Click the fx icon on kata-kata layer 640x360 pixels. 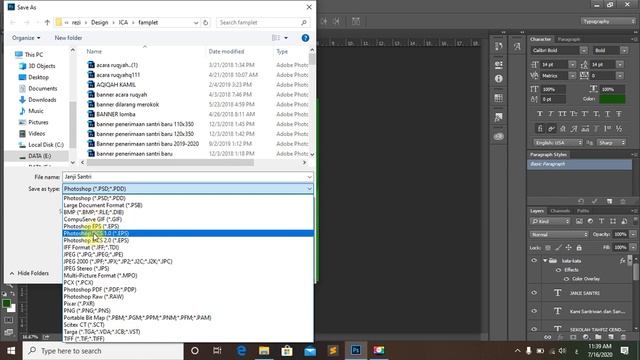coord(622,260)
